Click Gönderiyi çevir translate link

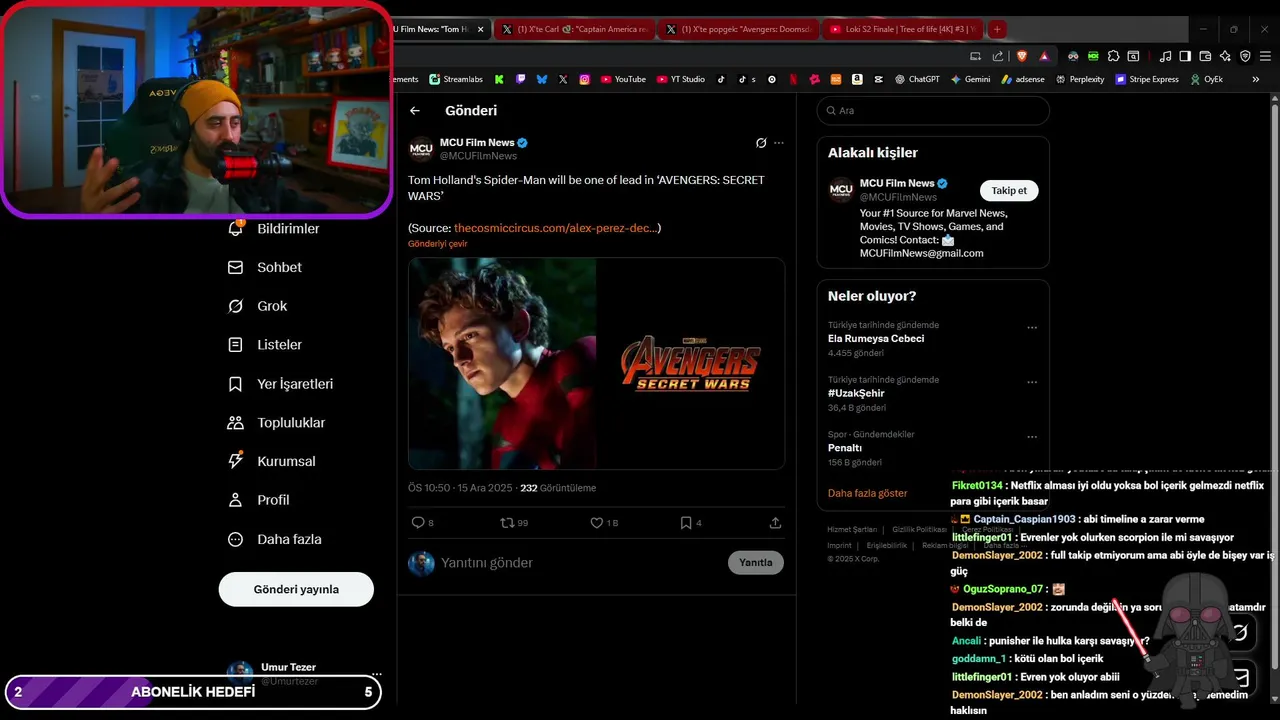pos(437,244)
